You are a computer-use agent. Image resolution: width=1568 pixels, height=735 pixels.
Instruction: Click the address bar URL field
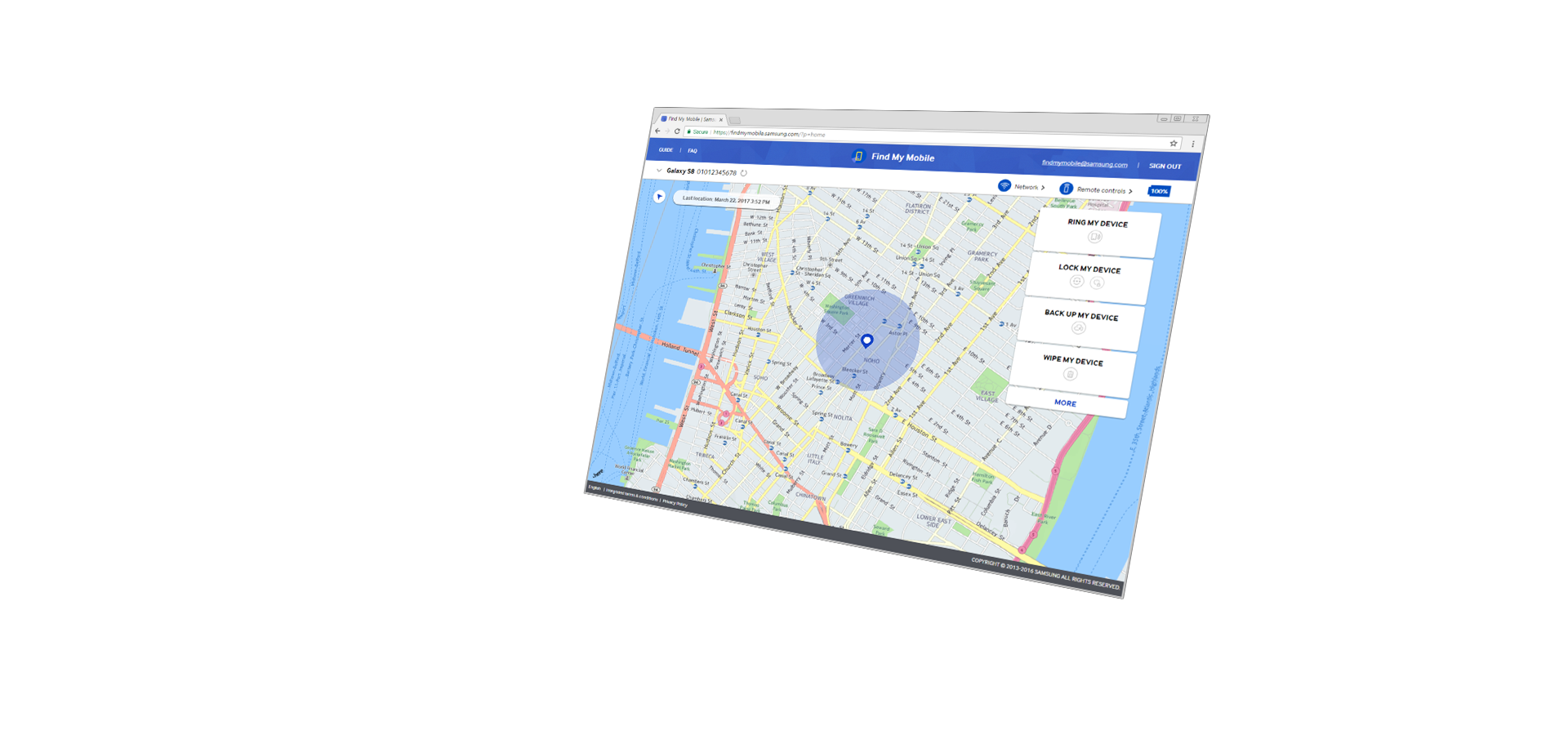click(931, 138)
